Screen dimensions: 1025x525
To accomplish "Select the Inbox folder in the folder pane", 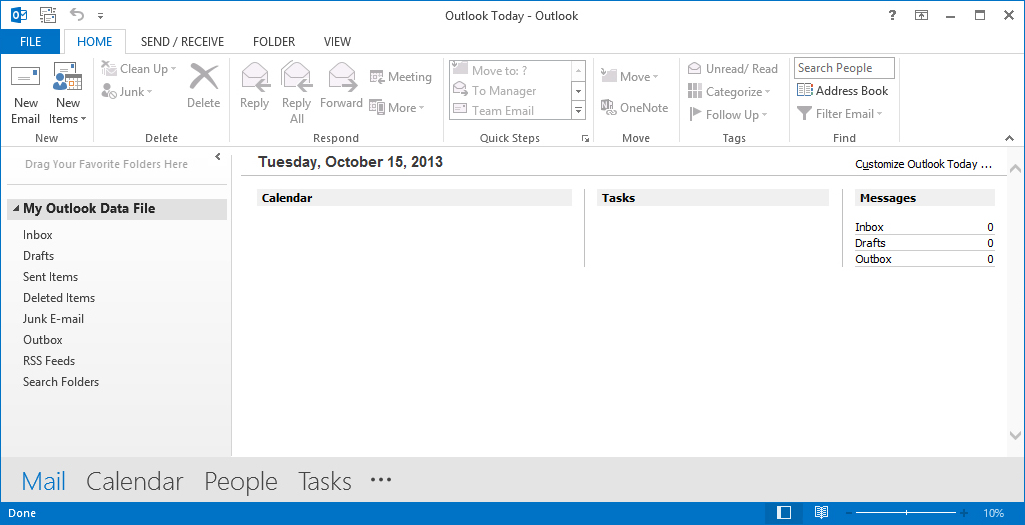I will [37, 235].
